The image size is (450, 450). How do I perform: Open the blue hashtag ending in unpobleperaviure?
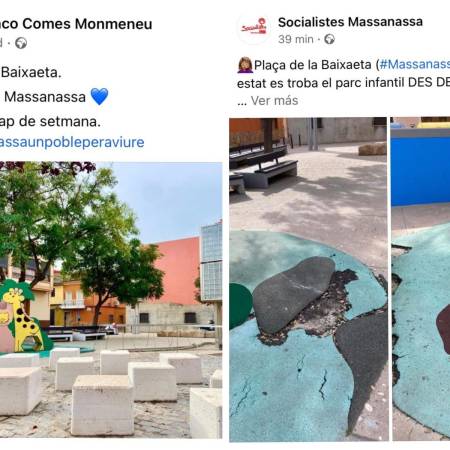pos(72,142)
